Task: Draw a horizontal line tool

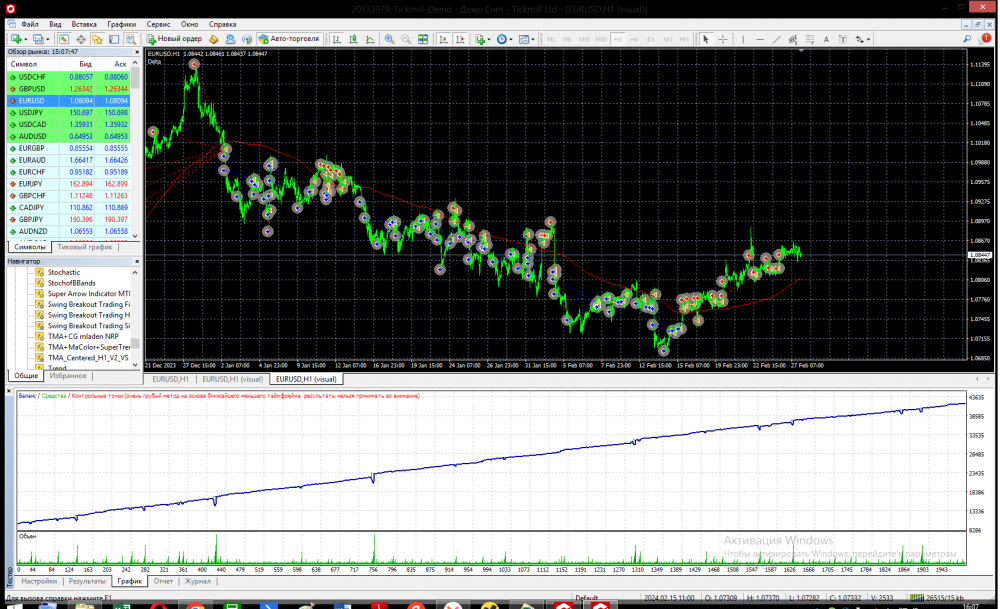Action: pos(760,39)
